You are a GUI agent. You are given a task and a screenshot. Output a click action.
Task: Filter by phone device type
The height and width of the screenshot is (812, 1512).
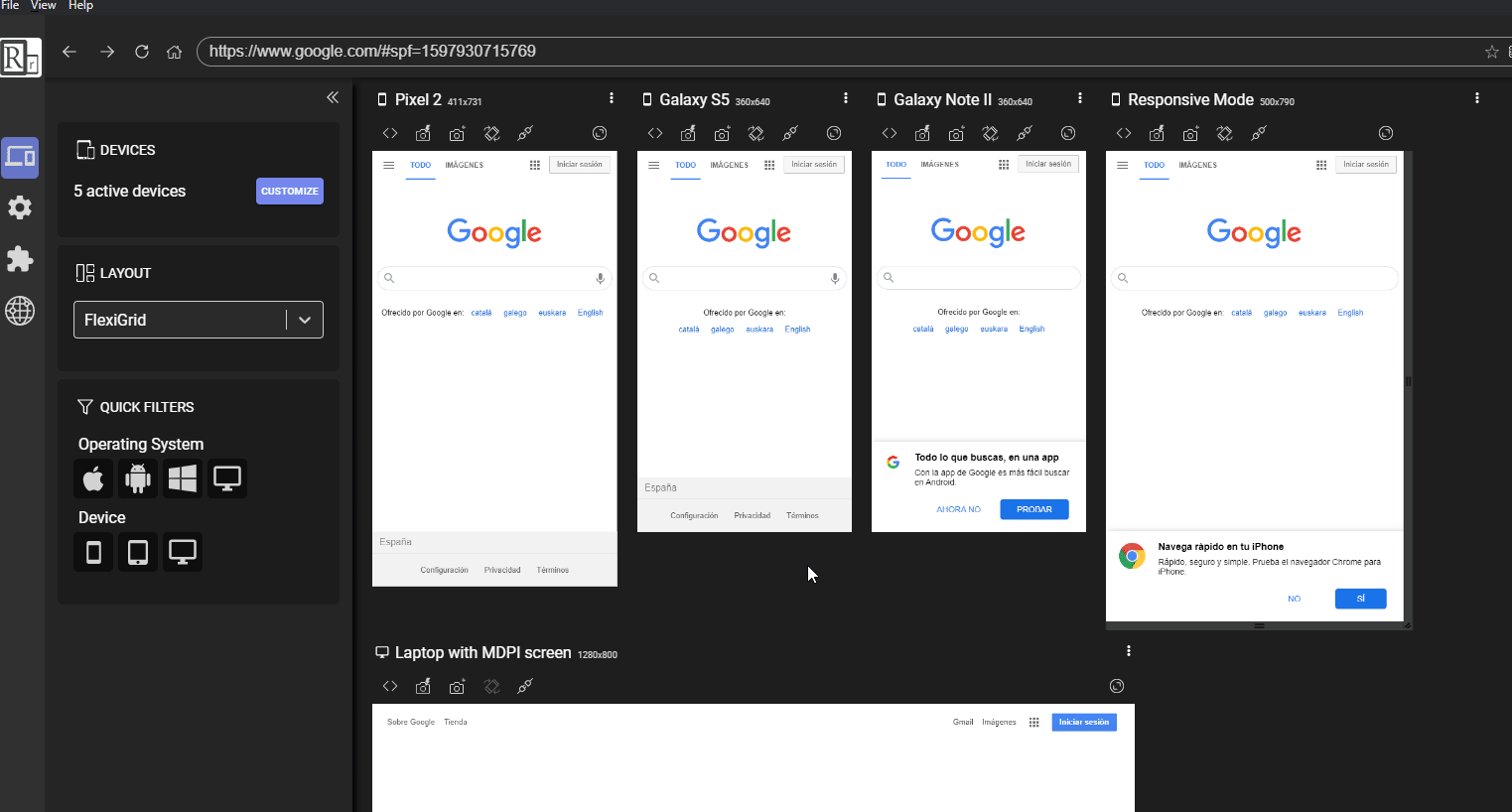[x=93, y=552]
